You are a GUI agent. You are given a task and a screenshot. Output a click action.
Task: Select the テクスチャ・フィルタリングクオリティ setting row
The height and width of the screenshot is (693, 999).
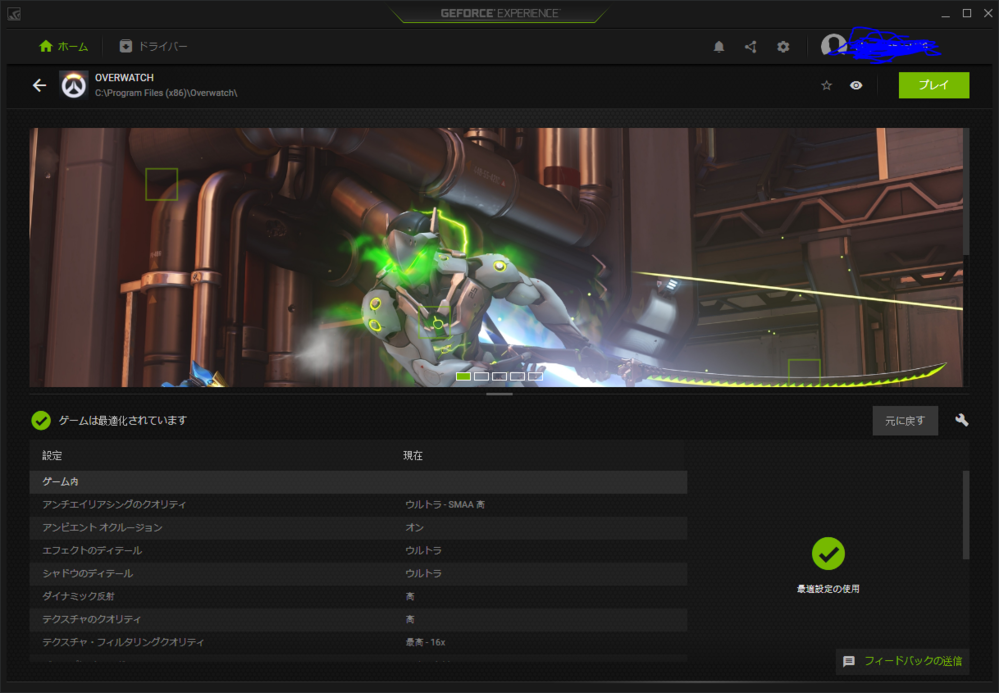pyautogui.click(x=358, y=642)
